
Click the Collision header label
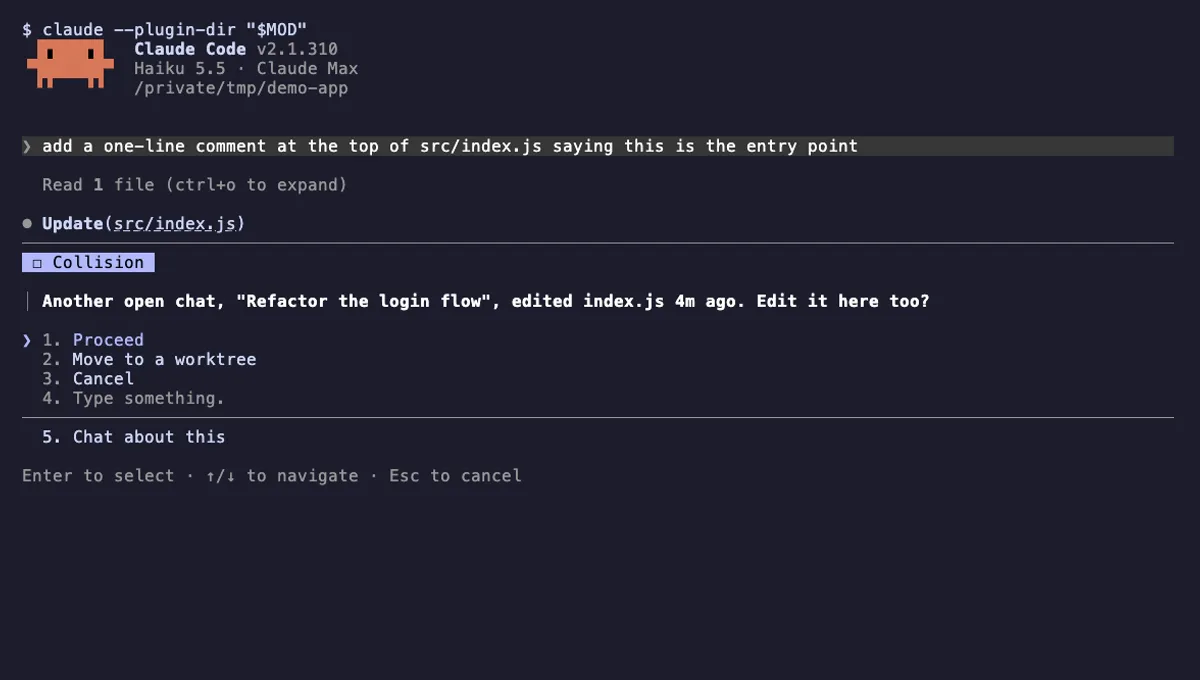tap(98, 263)
